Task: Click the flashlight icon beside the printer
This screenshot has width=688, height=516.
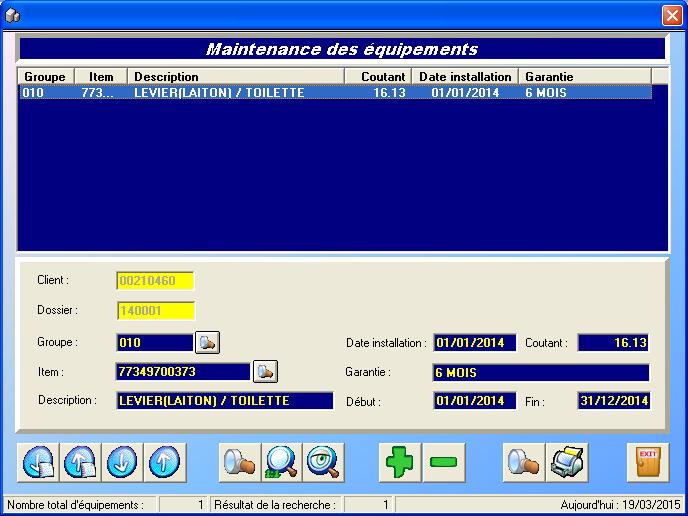Action: [523, 462]
